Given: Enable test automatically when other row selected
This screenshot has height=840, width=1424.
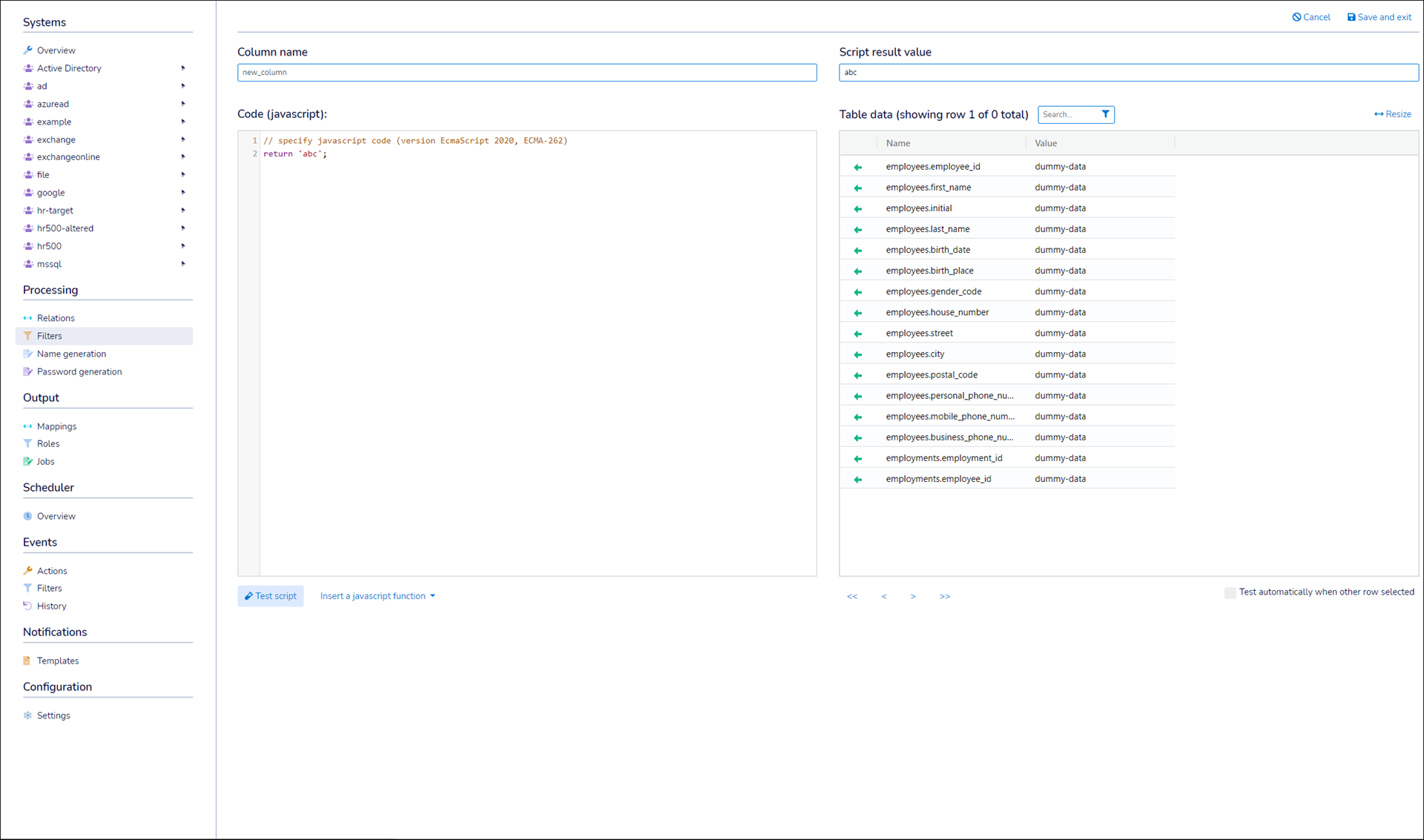Looking at the screenshot, I should coord(1230,592).
